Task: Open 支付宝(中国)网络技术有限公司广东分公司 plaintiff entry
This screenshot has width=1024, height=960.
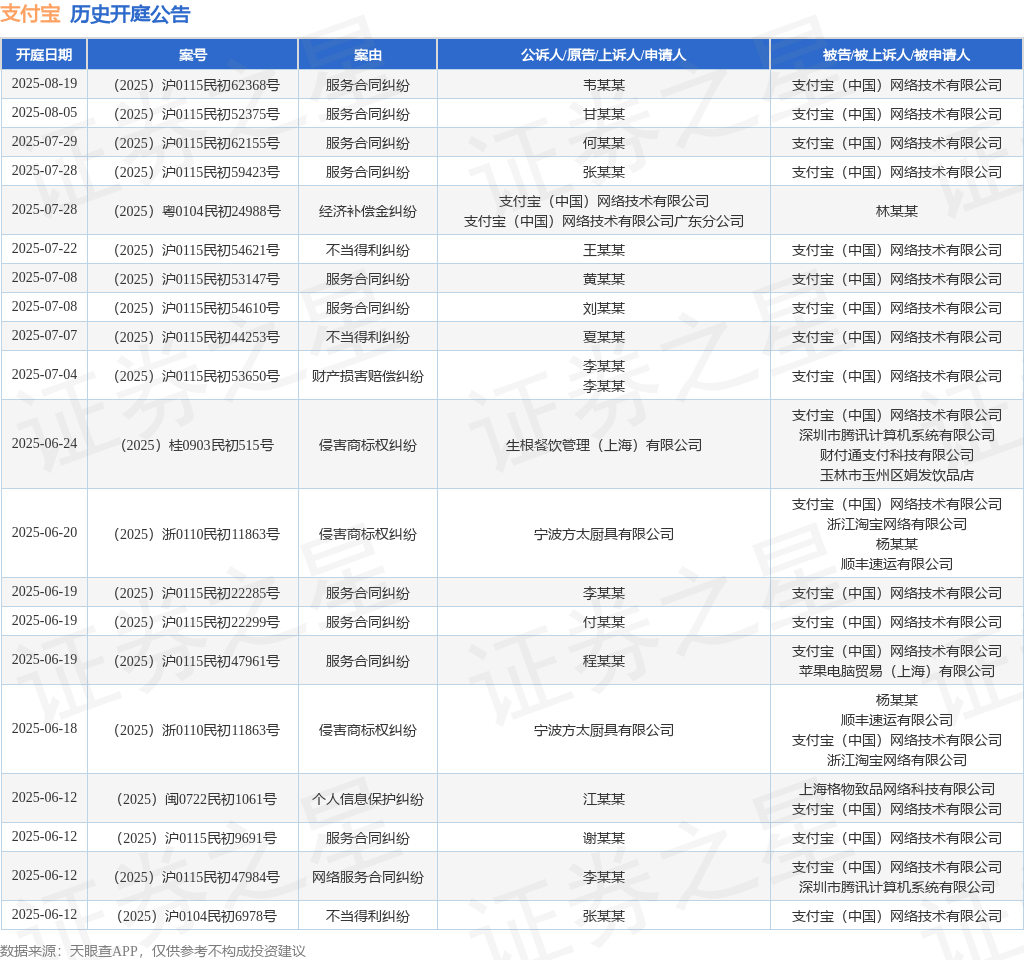Action: click(603, 221)
